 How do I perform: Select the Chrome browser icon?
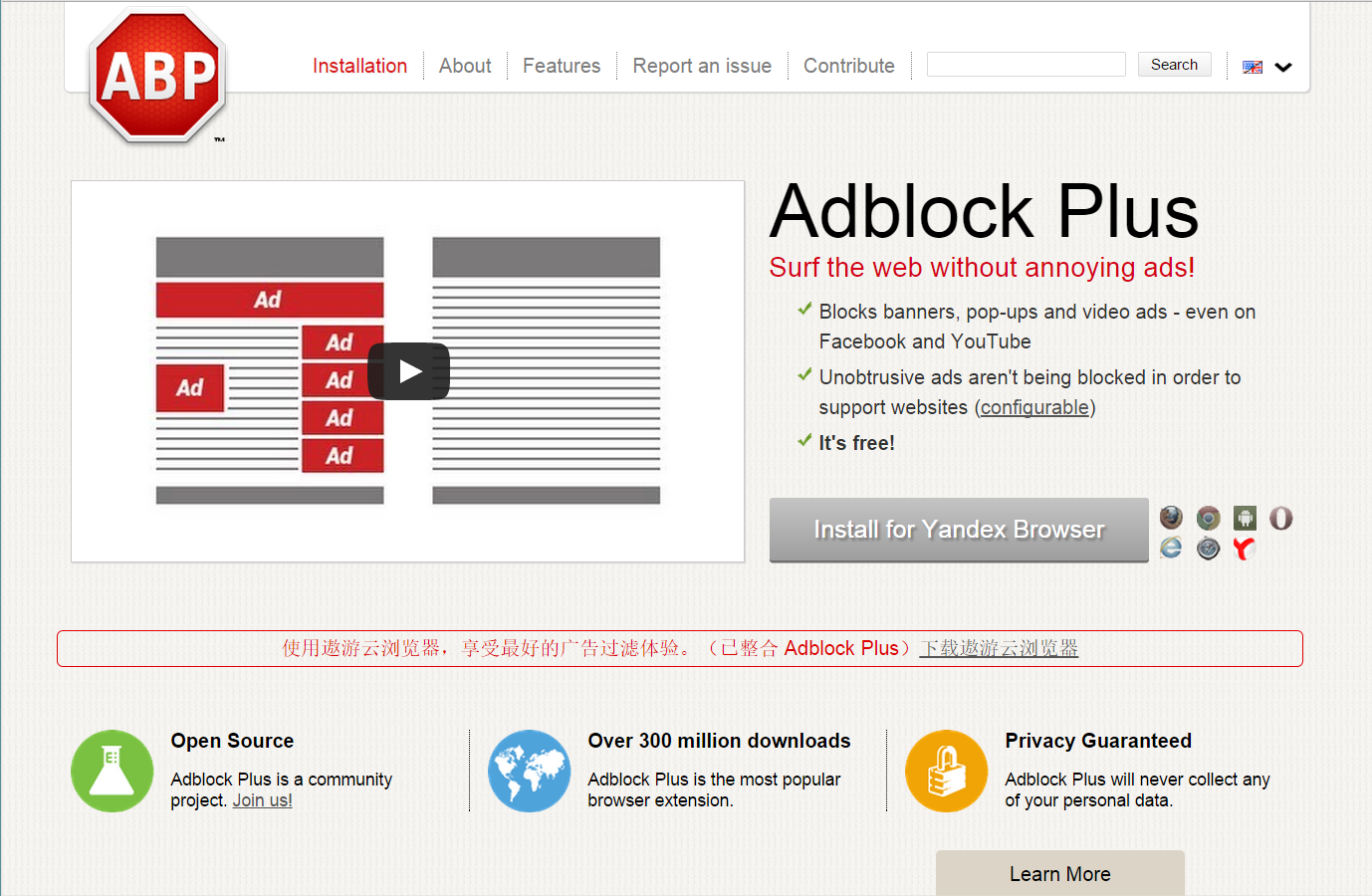pos(1208,518)
